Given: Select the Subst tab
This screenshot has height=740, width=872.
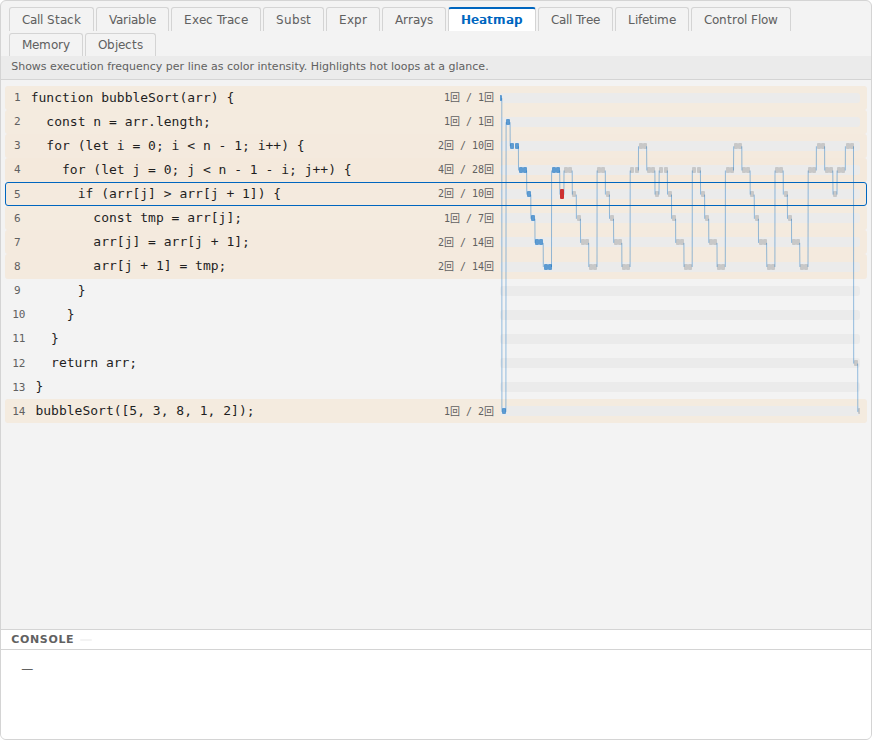Looking at the screenshot, I should coord(293,19).
